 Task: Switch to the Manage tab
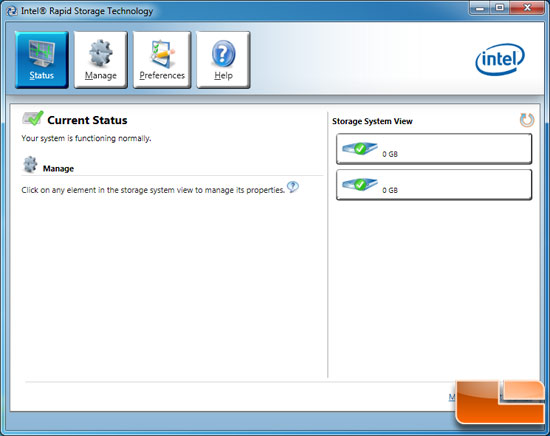(x=101, y=59)
